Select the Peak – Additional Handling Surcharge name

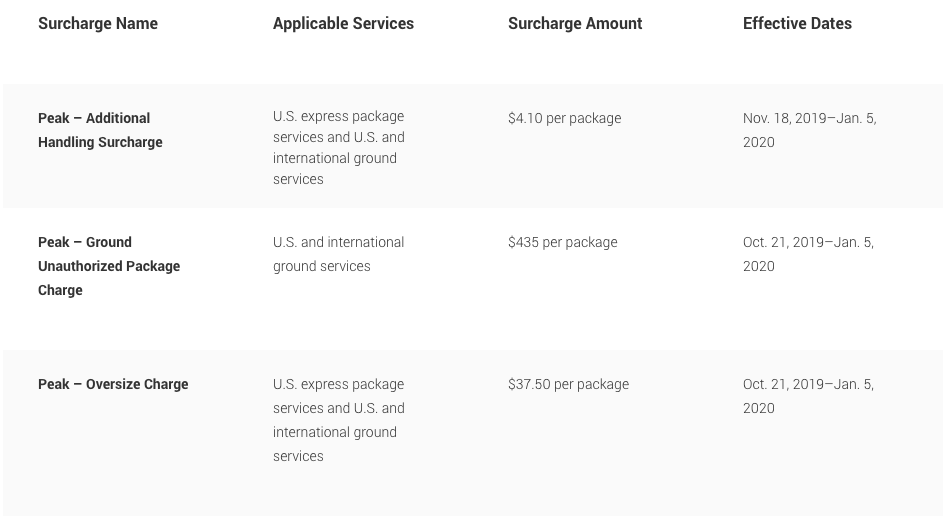(x=100, y=130)
